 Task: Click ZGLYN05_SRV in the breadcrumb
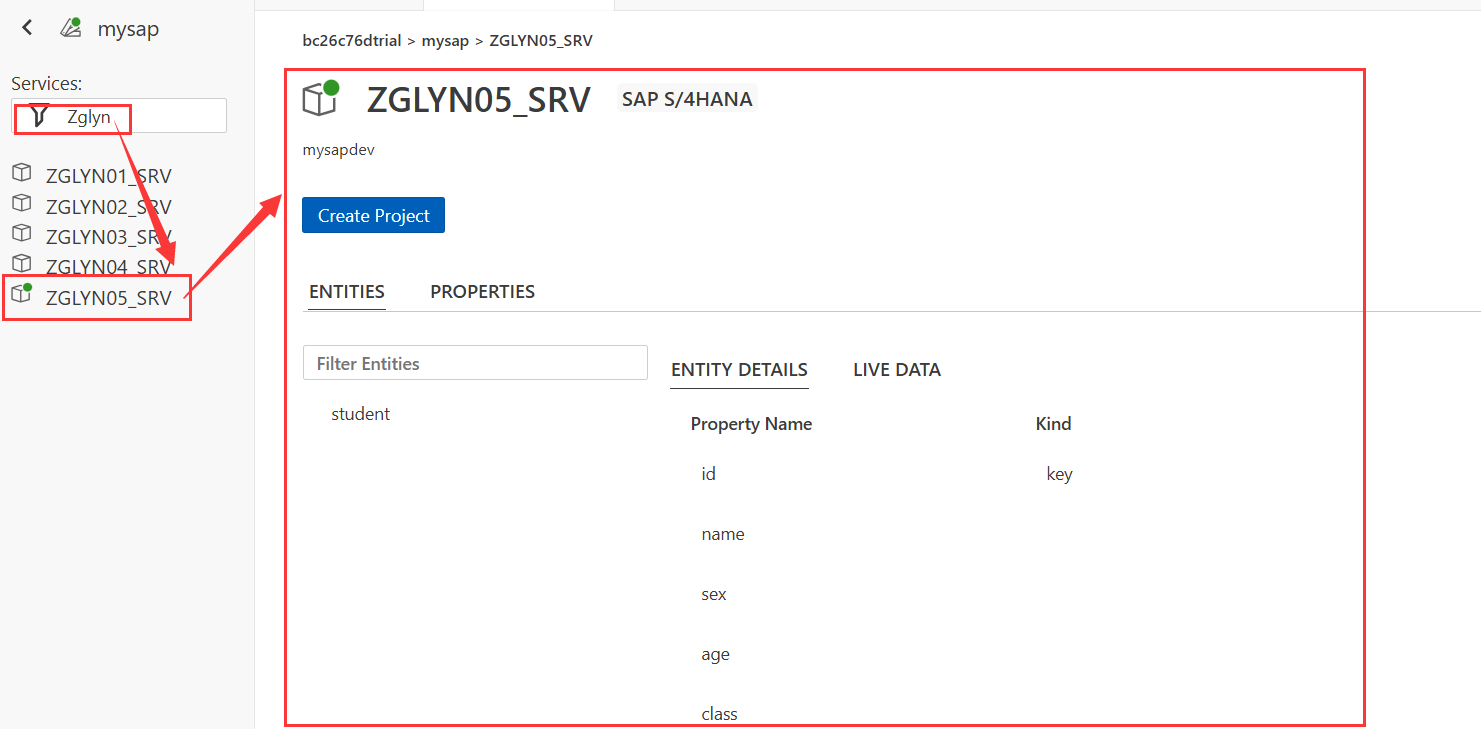tap(540, 41)
